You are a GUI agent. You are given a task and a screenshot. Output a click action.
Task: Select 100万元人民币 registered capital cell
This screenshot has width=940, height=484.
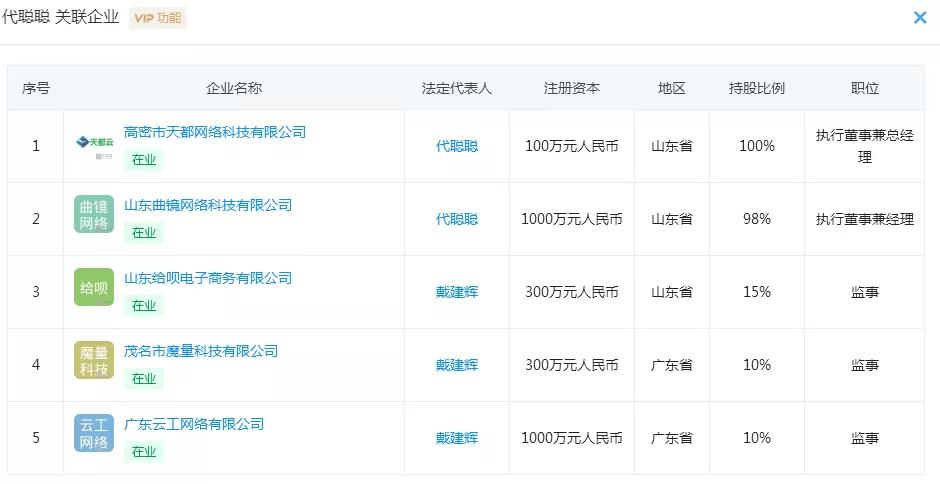coord(572,146)
